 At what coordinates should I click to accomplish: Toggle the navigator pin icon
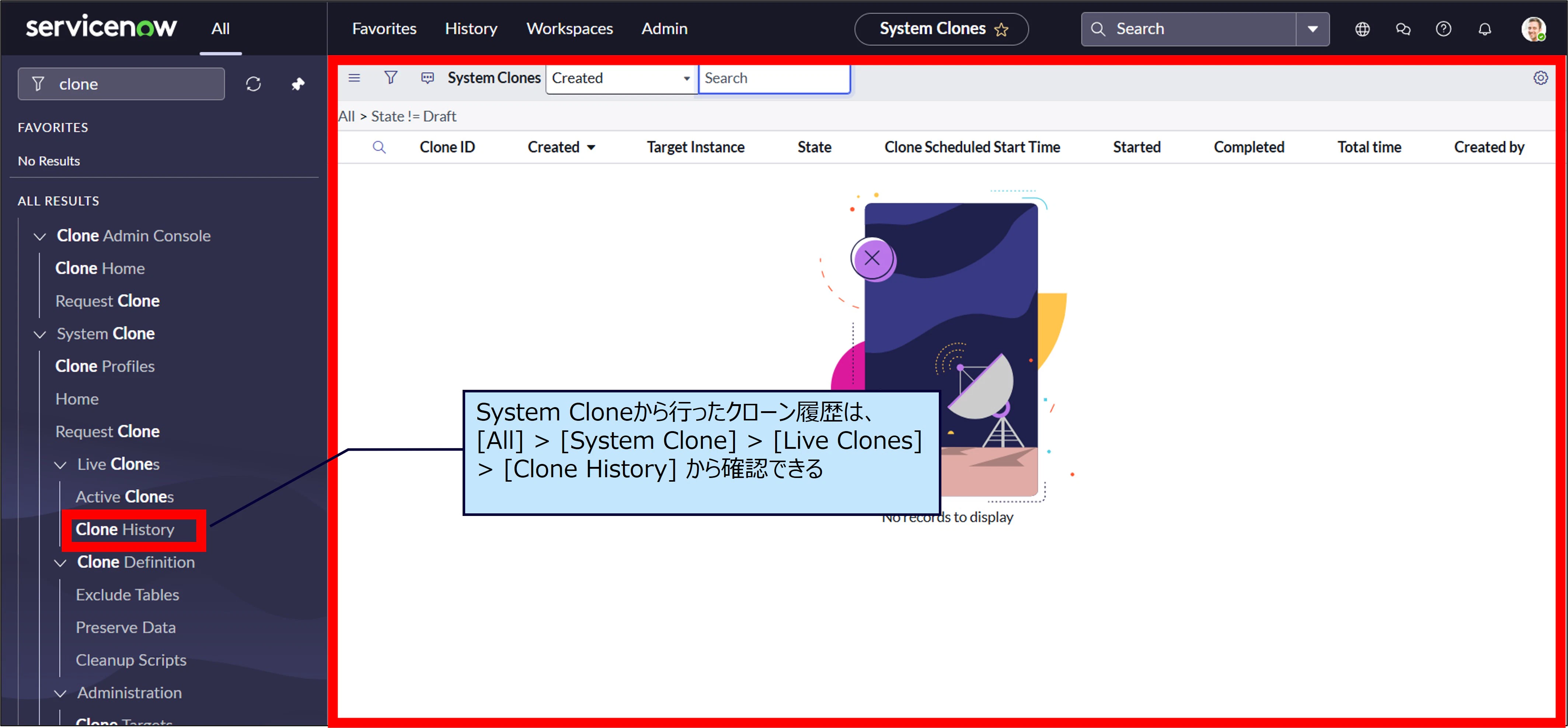298,84
